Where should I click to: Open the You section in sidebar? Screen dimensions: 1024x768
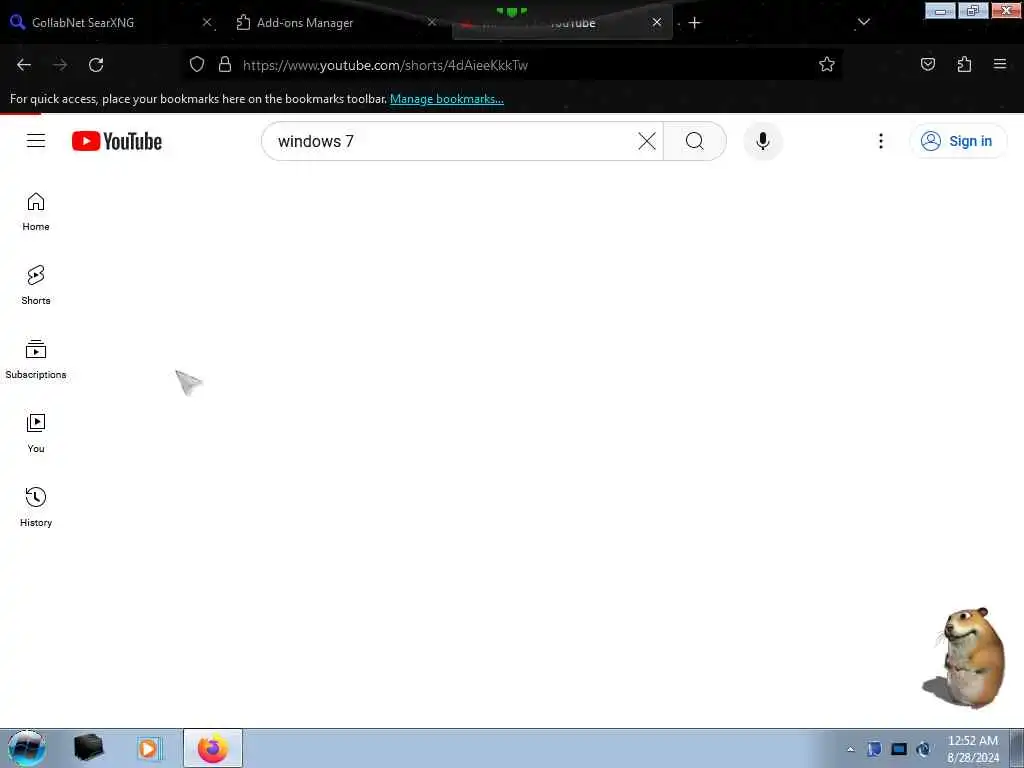(x=36, y=434)
